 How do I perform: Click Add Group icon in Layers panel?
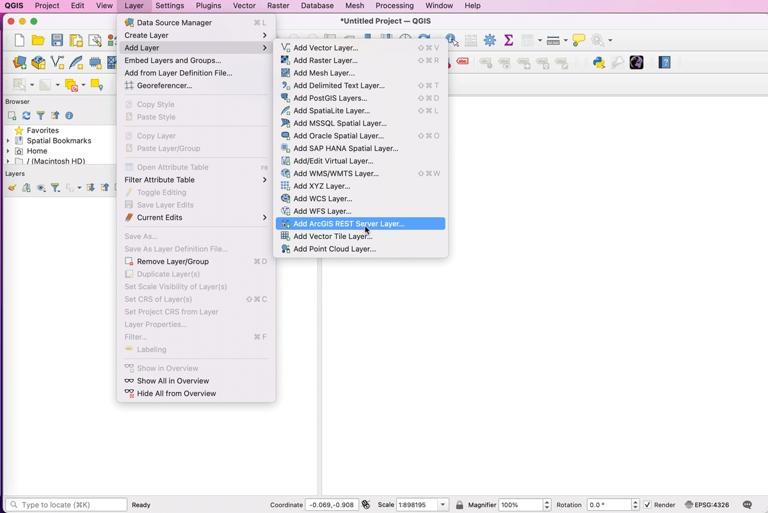coord(26,188)
